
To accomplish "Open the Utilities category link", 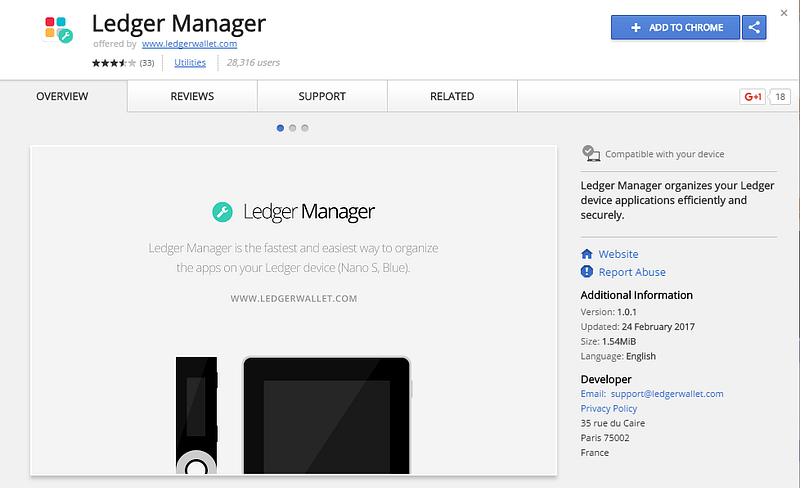I will pyautogui.click(x=190, y=62).
